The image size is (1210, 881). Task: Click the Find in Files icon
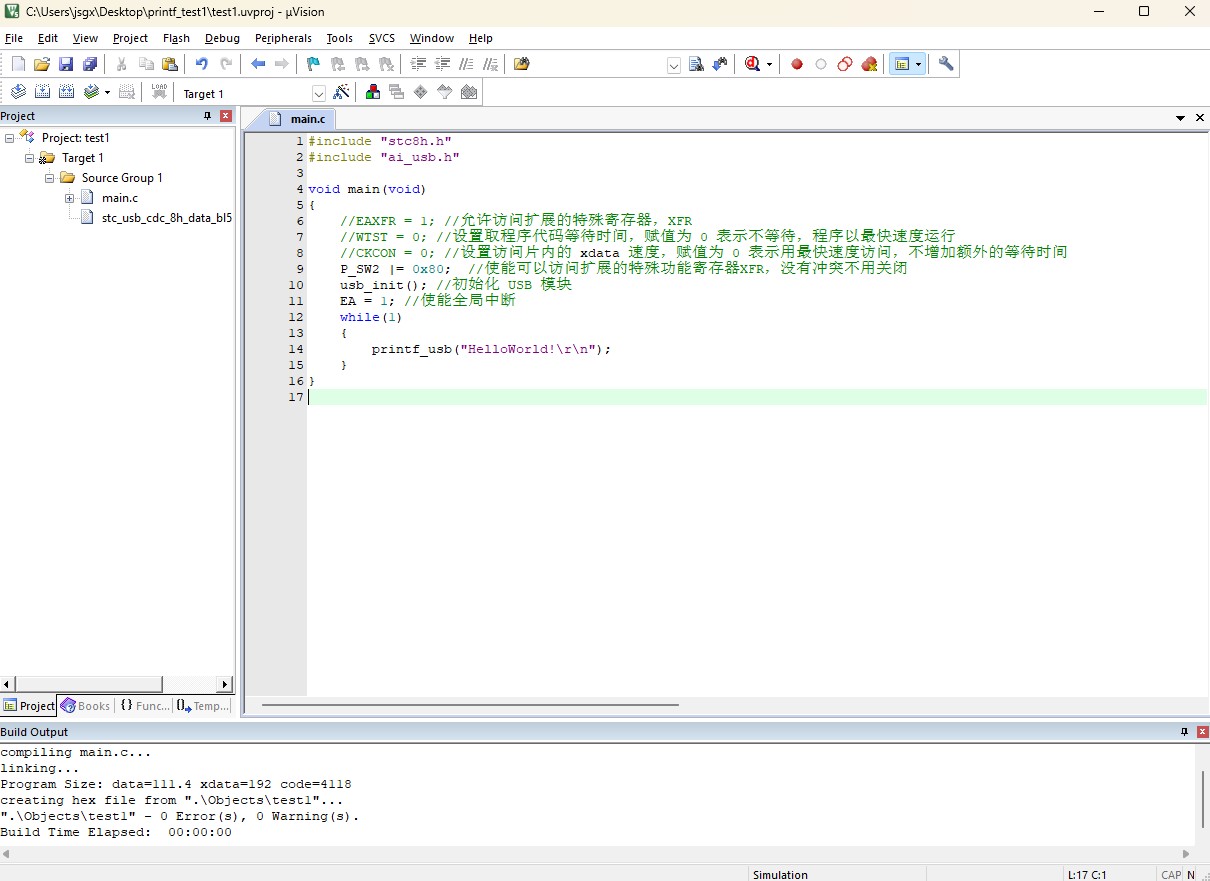tap(697, 64)
